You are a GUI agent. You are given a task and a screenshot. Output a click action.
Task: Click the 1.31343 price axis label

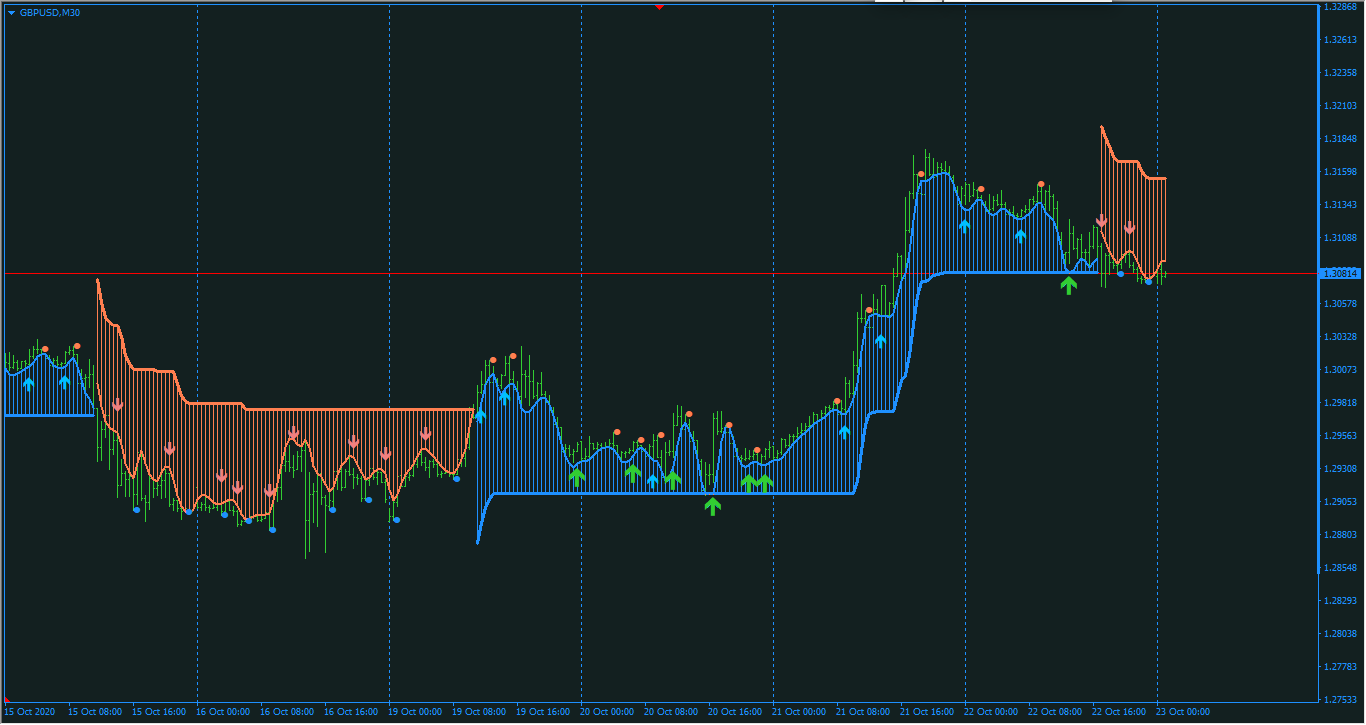point(1339,205)
